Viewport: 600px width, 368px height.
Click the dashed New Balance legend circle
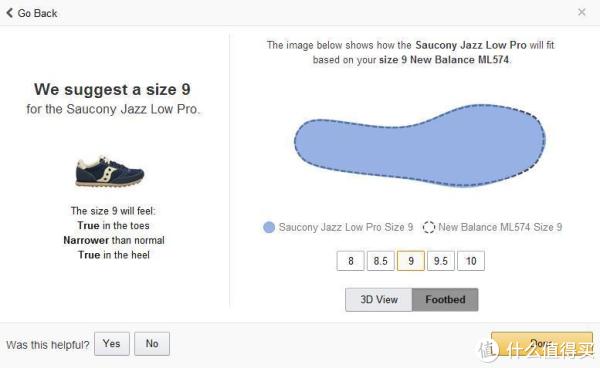pyautogui.click(x=429, y=227)
